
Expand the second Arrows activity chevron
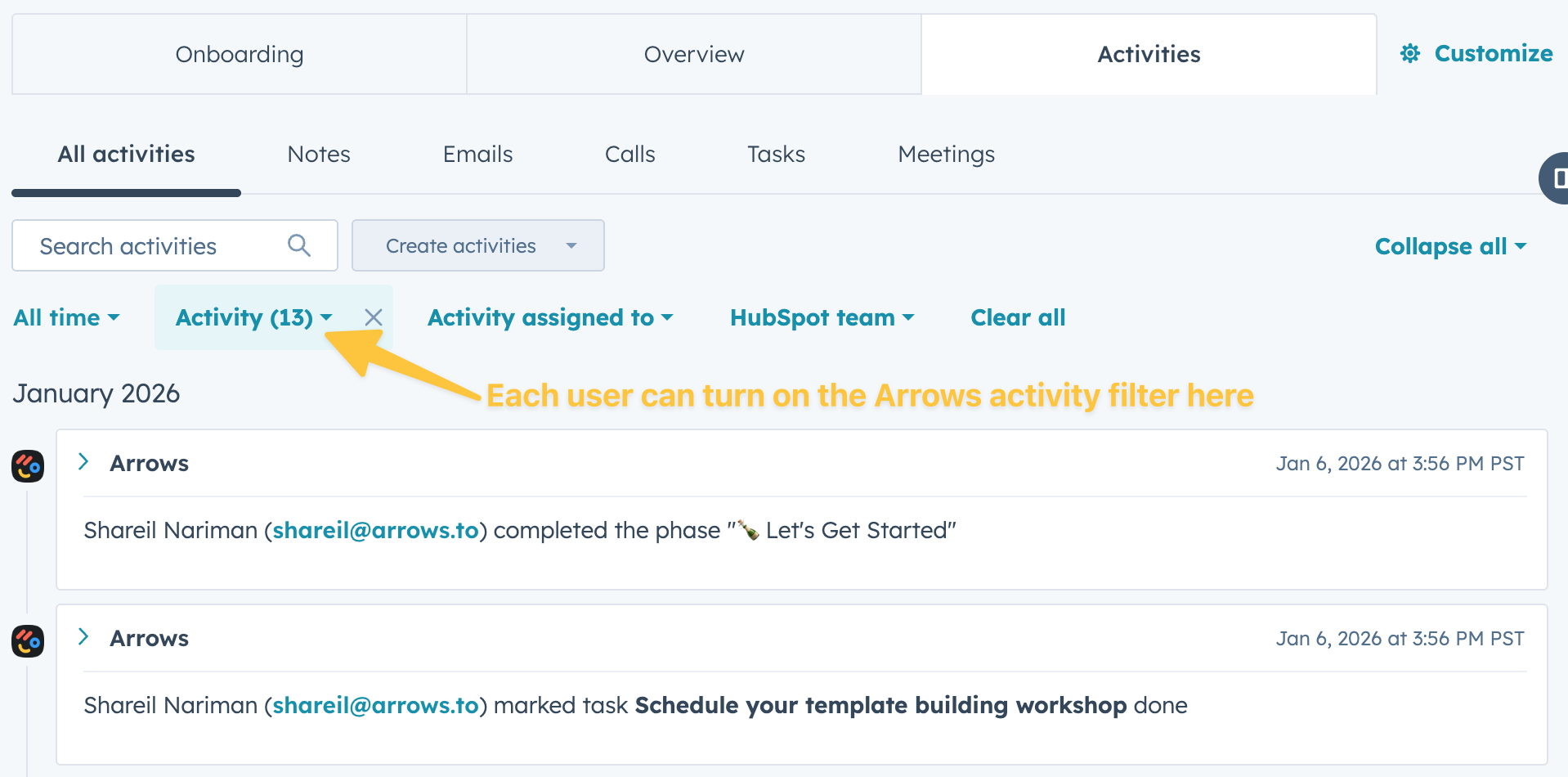[83, 637]
